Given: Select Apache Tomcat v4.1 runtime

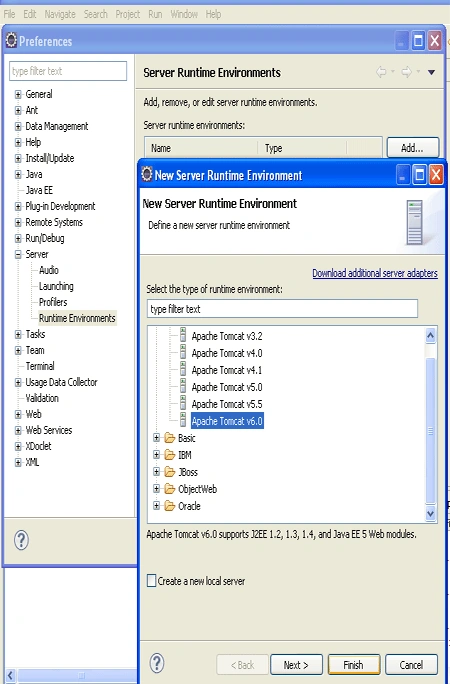Looking at the screenshot, I should pyautogui.click(x=227, y=370).
